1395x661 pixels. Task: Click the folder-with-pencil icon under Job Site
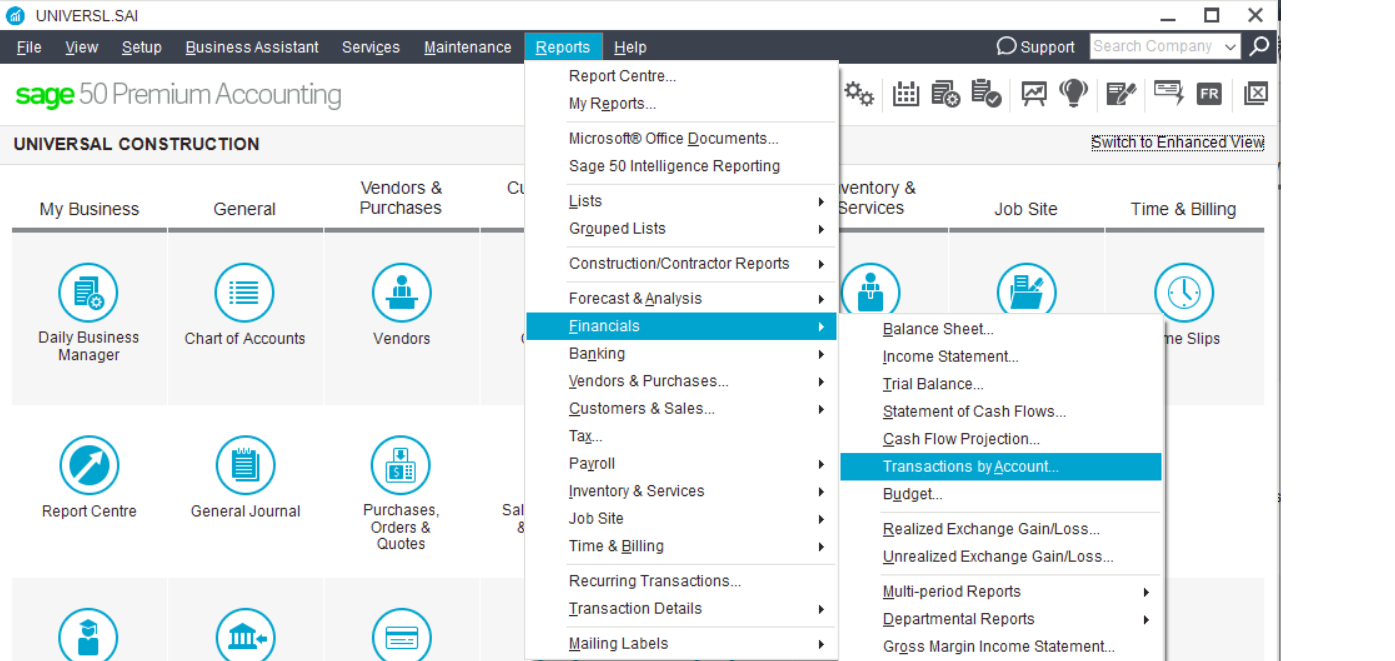[x=1026, y=291]
